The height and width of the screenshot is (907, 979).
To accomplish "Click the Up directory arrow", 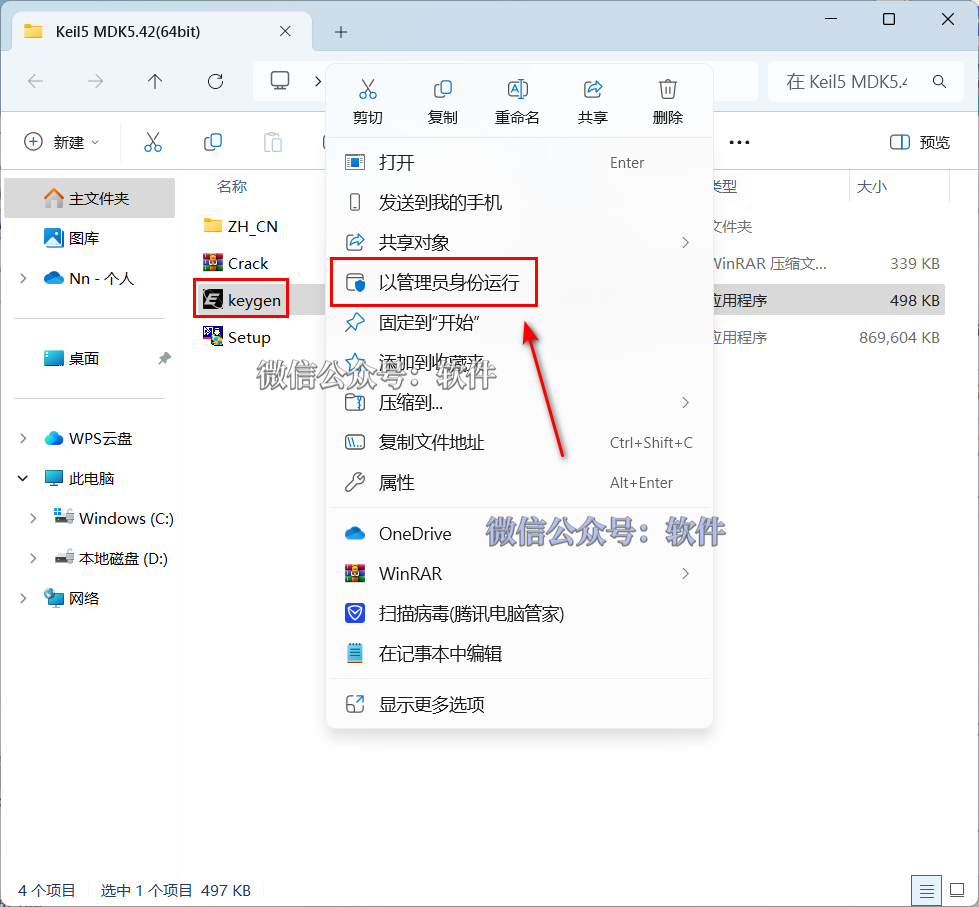I will point(155,81).
